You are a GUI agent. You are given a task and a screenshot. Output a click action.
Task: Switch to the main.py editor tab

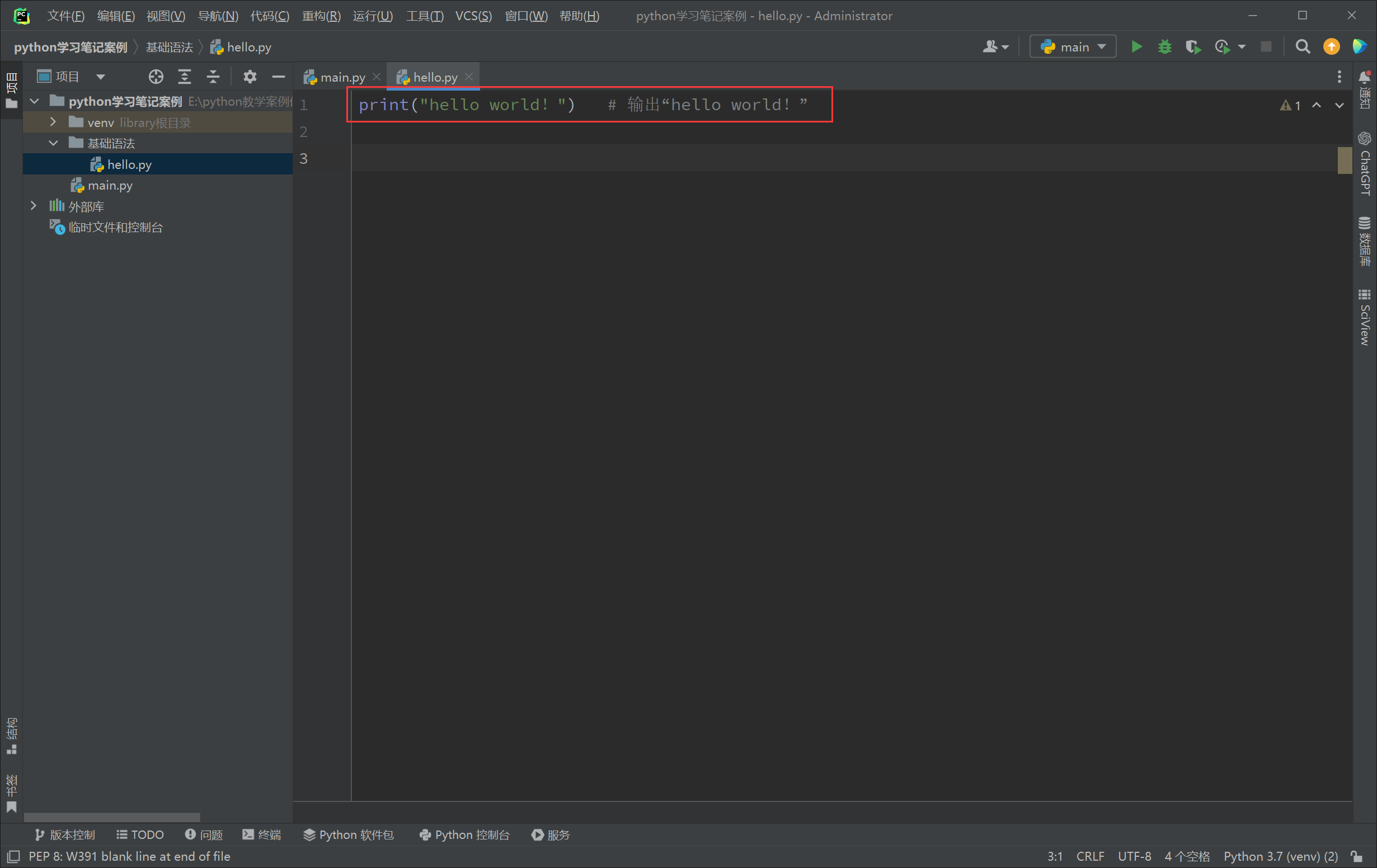pyautogui.click(x=342, y=77)
